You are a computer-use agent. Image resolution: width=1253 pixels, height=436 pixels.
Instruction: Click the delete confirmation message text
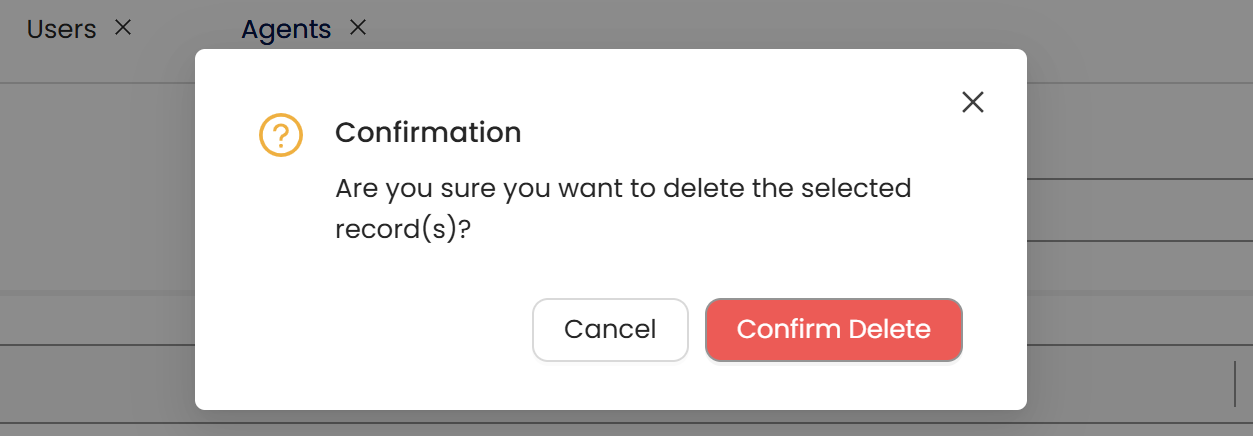pos(622,188)
